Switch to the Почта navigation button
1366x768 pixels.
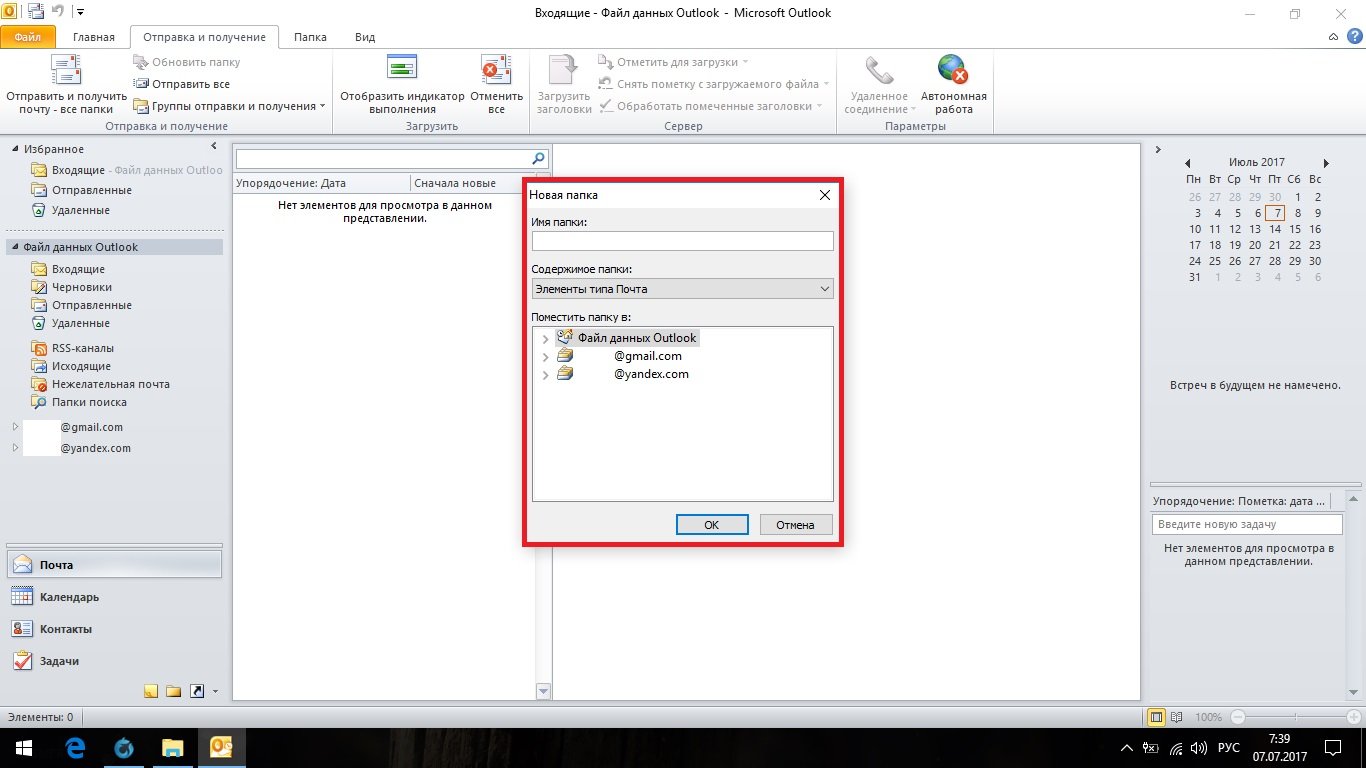115,564
